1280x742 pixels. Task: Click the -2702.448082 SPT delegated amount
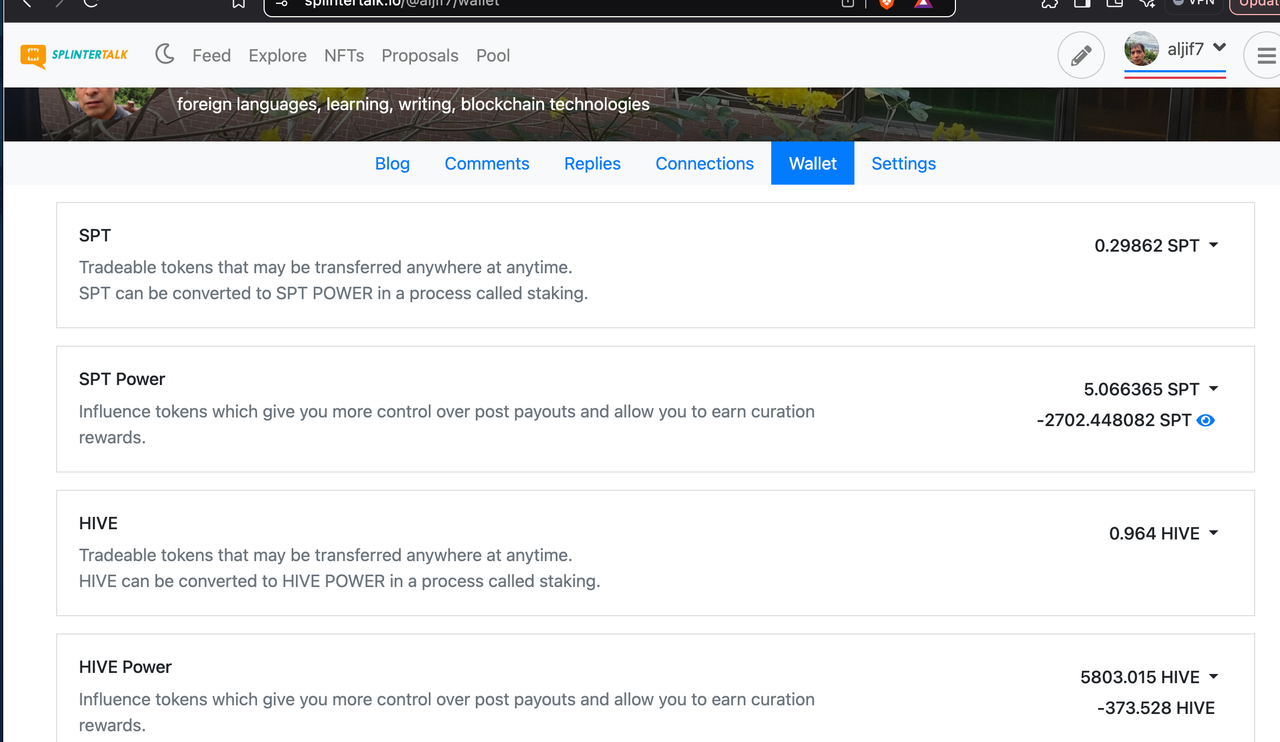pyautogui.click(x=1113, y=420)
